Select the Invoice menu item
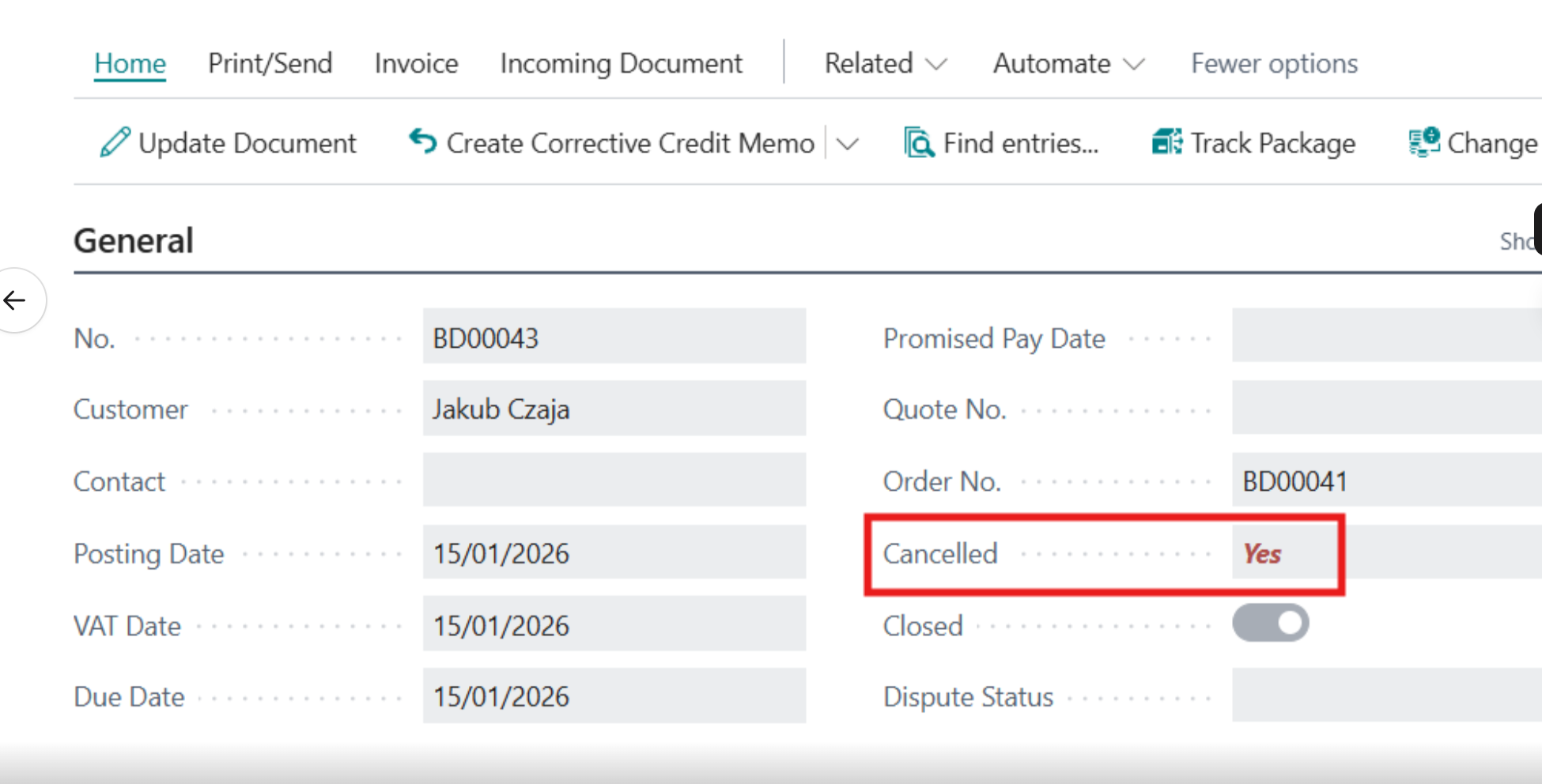The image size is (1542, 784). coord(417,63)
